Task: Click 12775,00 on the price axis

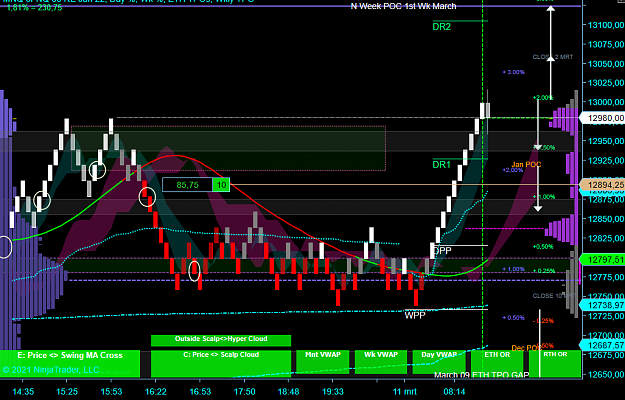Action: (606, 277)
